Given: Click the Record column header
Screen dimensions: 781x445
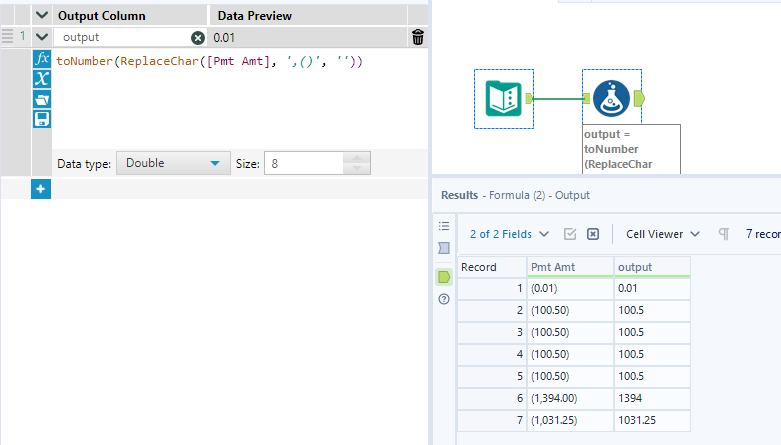Looking at the screenshot, I should coord(492,267).
